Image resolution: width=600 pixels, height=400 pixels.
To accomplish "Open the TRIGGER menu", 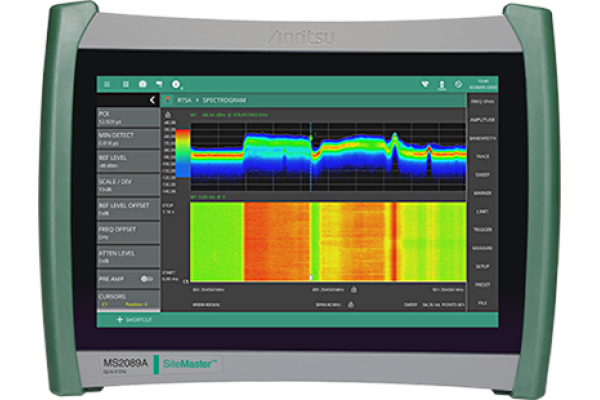I will click(x=483, y=230).
